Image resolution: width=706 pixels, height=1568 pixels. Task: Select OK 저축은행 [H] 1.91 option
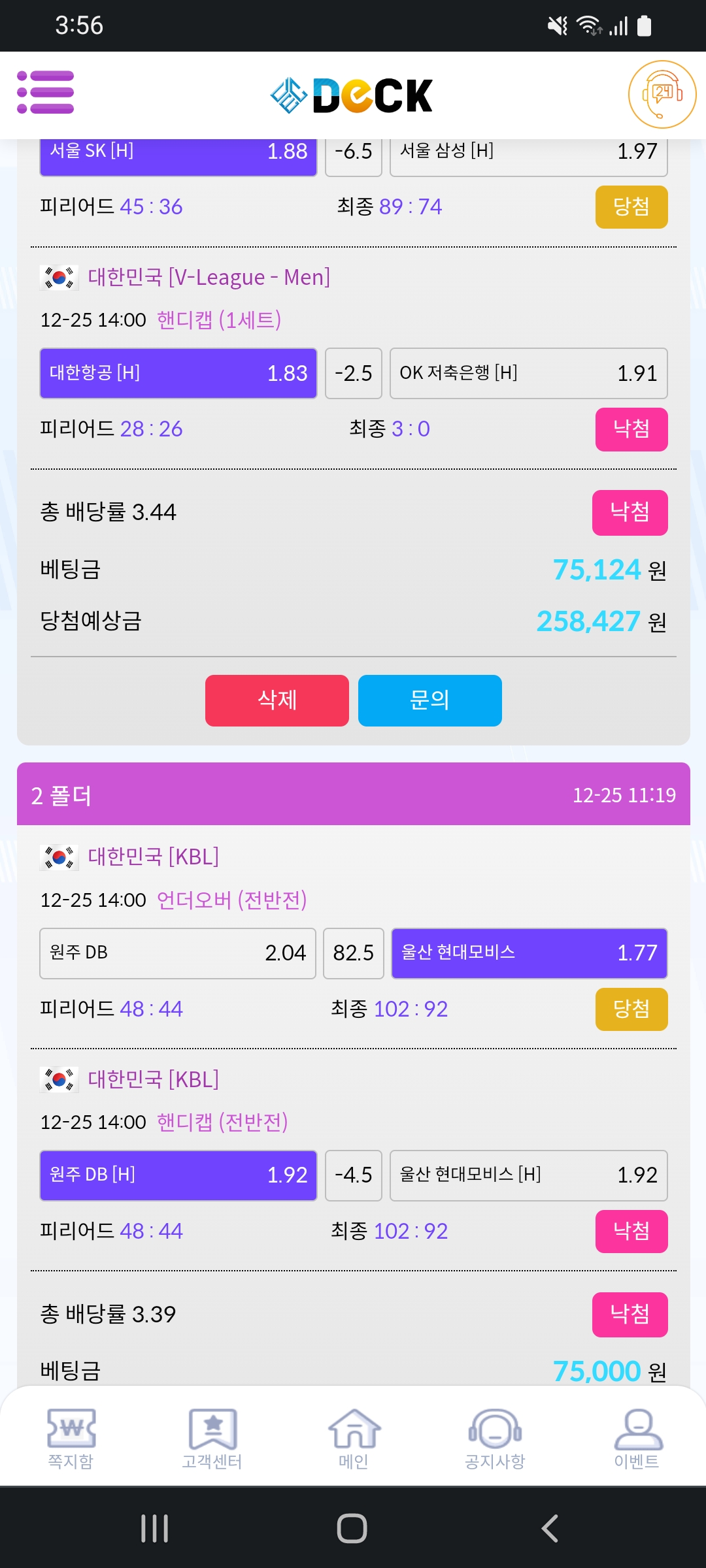click(x=528, y=373)
